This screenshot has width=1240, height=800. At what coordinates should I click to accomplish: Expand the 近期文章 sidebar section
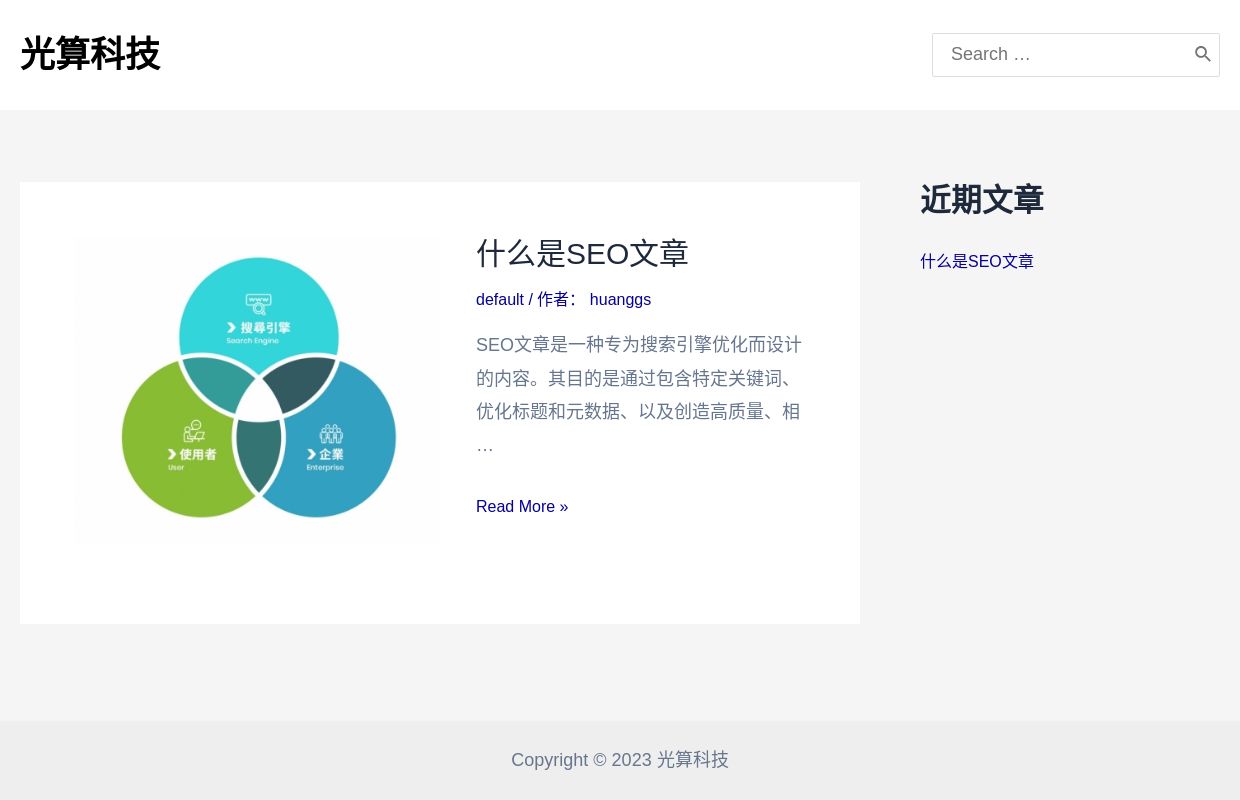982,200
